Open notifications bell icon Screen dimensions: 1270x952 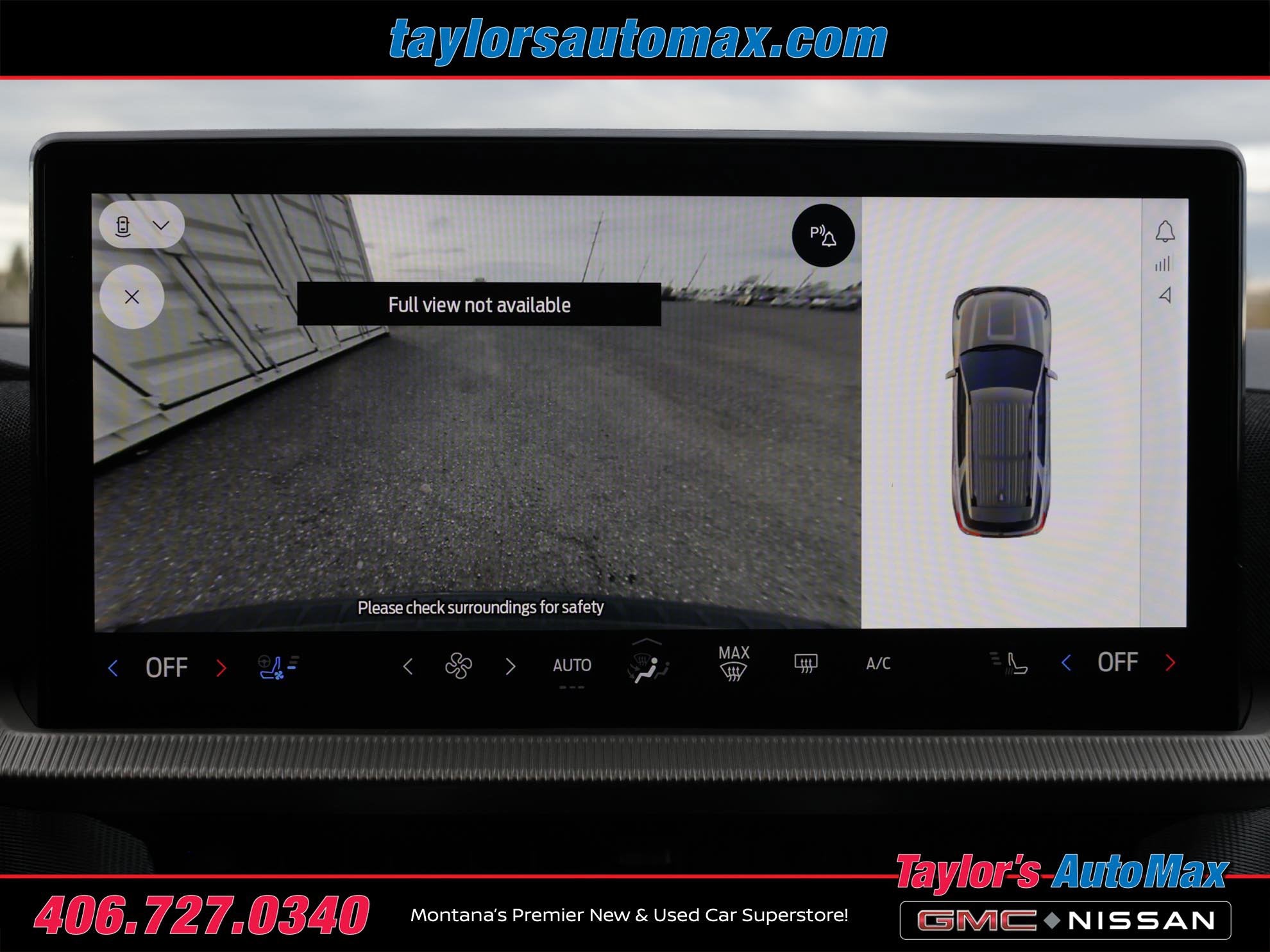click(x=1165, y=231)
